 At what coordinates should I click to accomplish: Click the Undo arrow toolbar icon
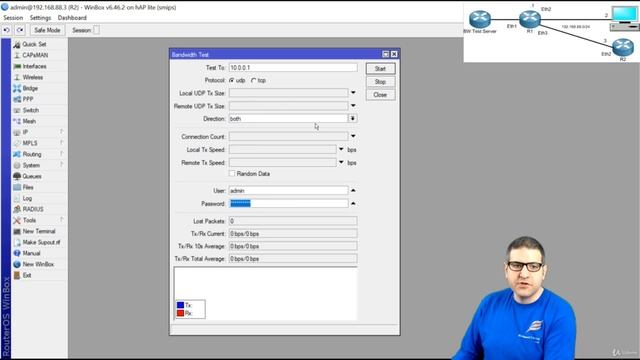7,30
